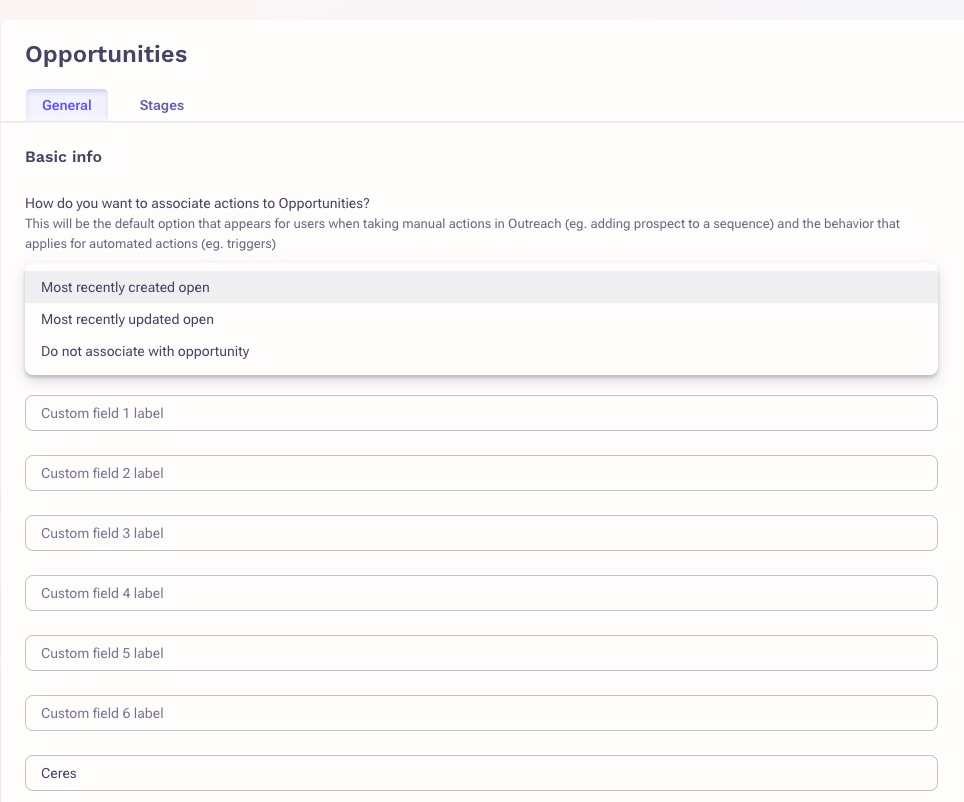
Task: Focus the Custom field 6 label box
Action: (481, 713)
